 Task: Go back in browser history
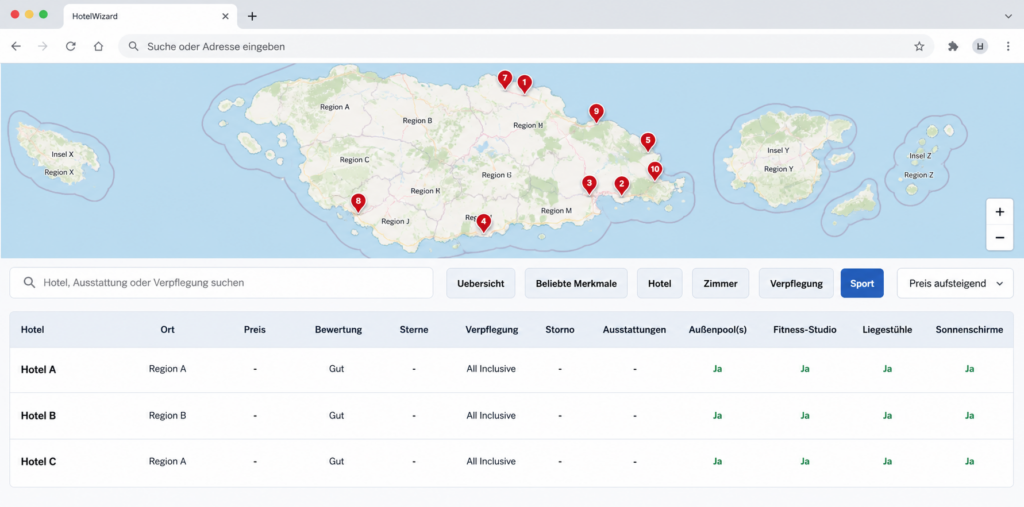coord(16,46)
